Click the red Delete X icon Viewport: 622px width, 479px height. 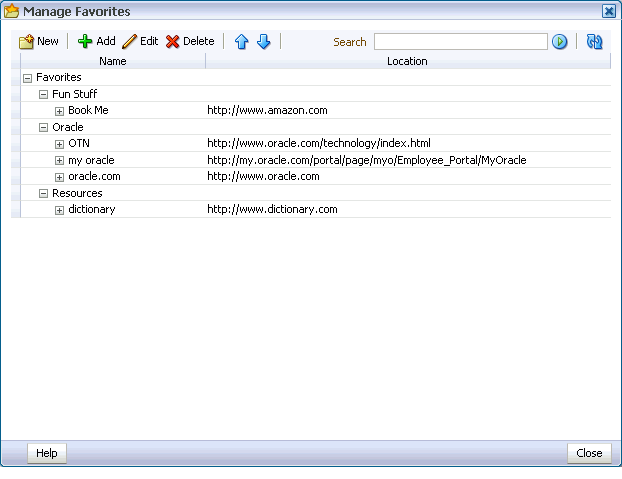[x=173, y=41]
